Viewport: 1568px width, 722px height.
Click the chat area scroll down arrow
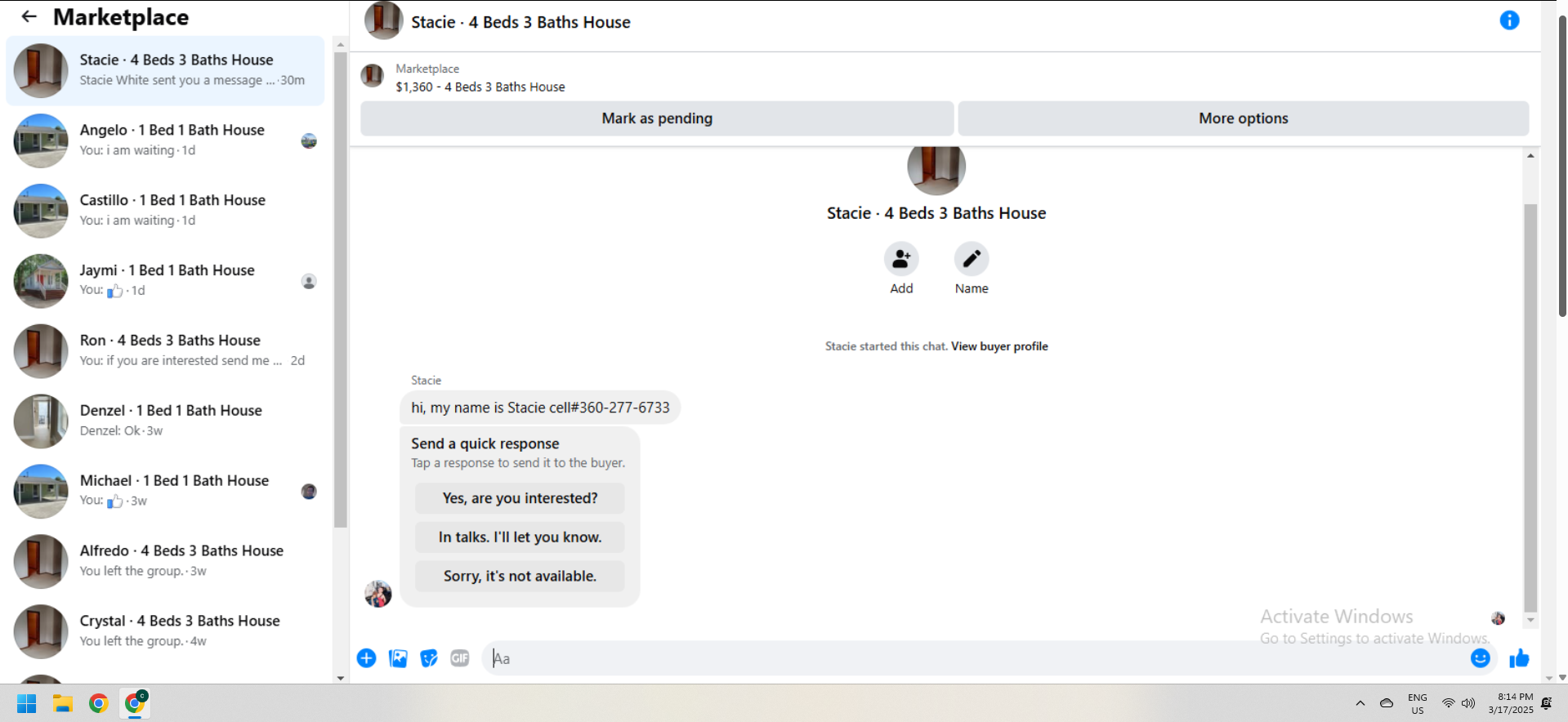1530,621
